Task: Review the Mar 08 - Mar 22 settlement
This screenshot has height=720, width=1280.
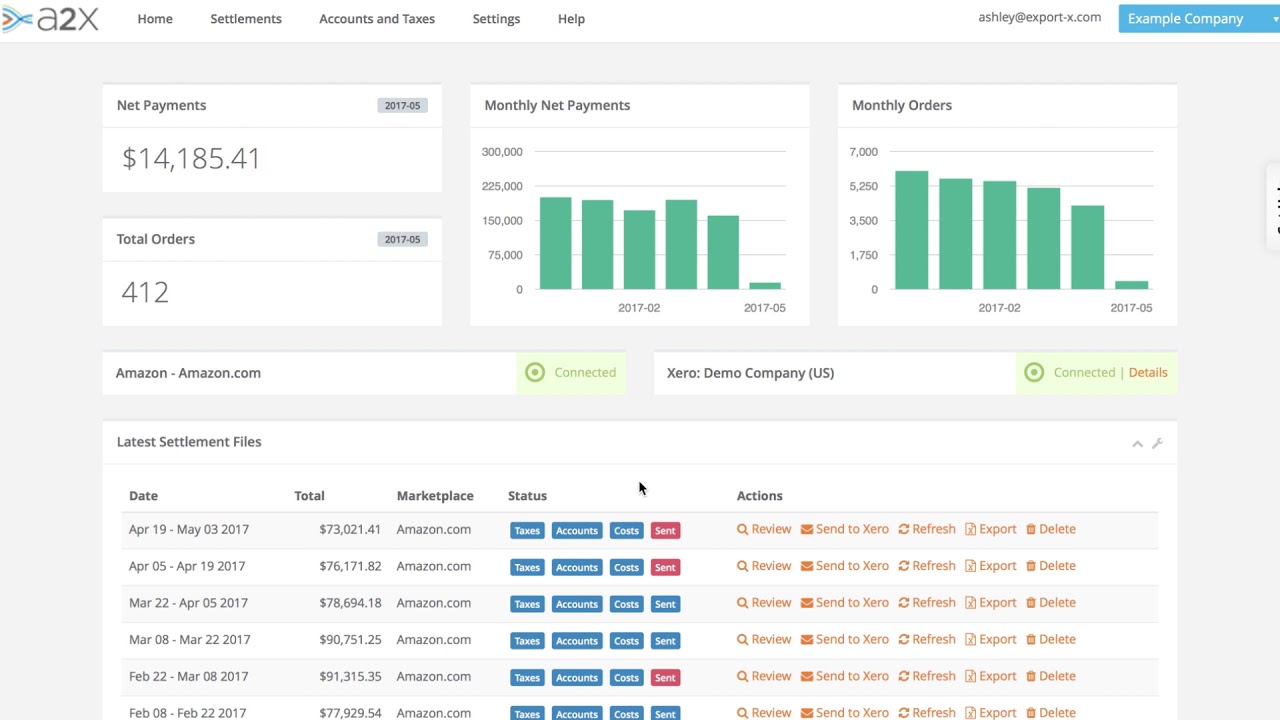Action: click(764, 639)
